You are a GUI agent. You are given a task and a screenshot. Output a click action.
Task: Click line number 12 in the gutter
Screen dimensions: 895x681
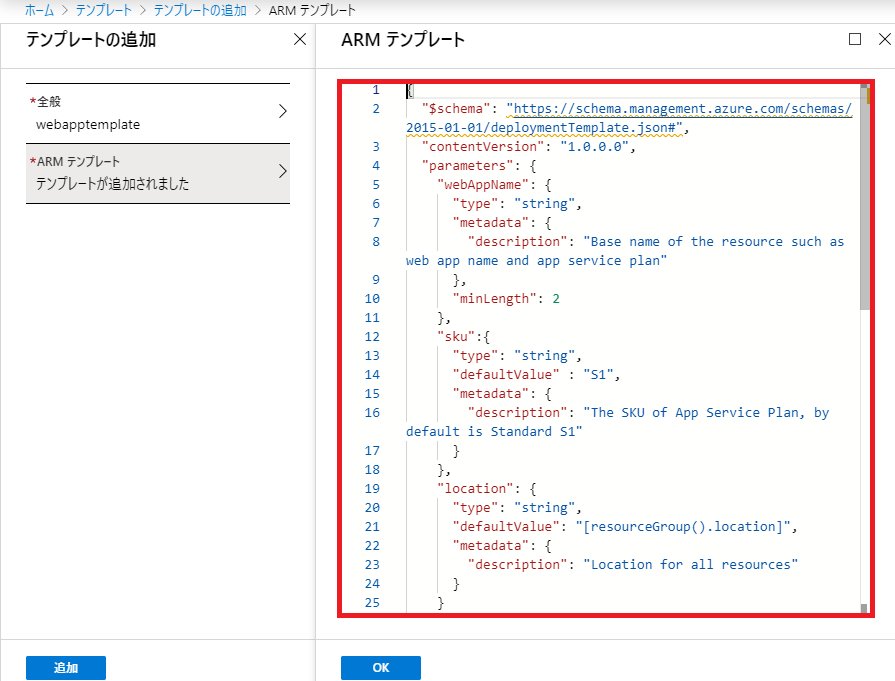(372, 337)
